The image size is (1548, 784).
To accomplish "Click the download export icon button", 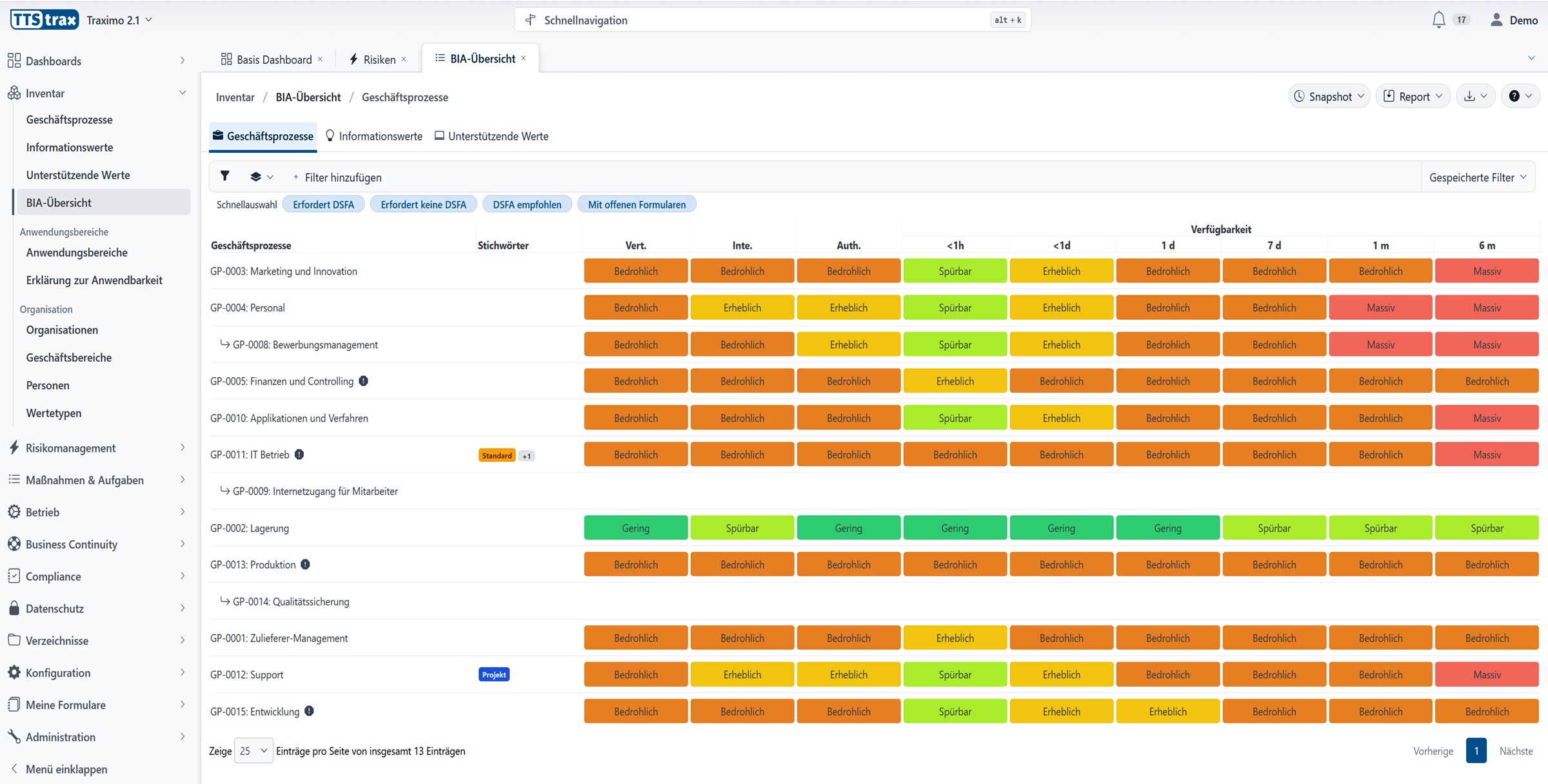I will pos(1475,96).
